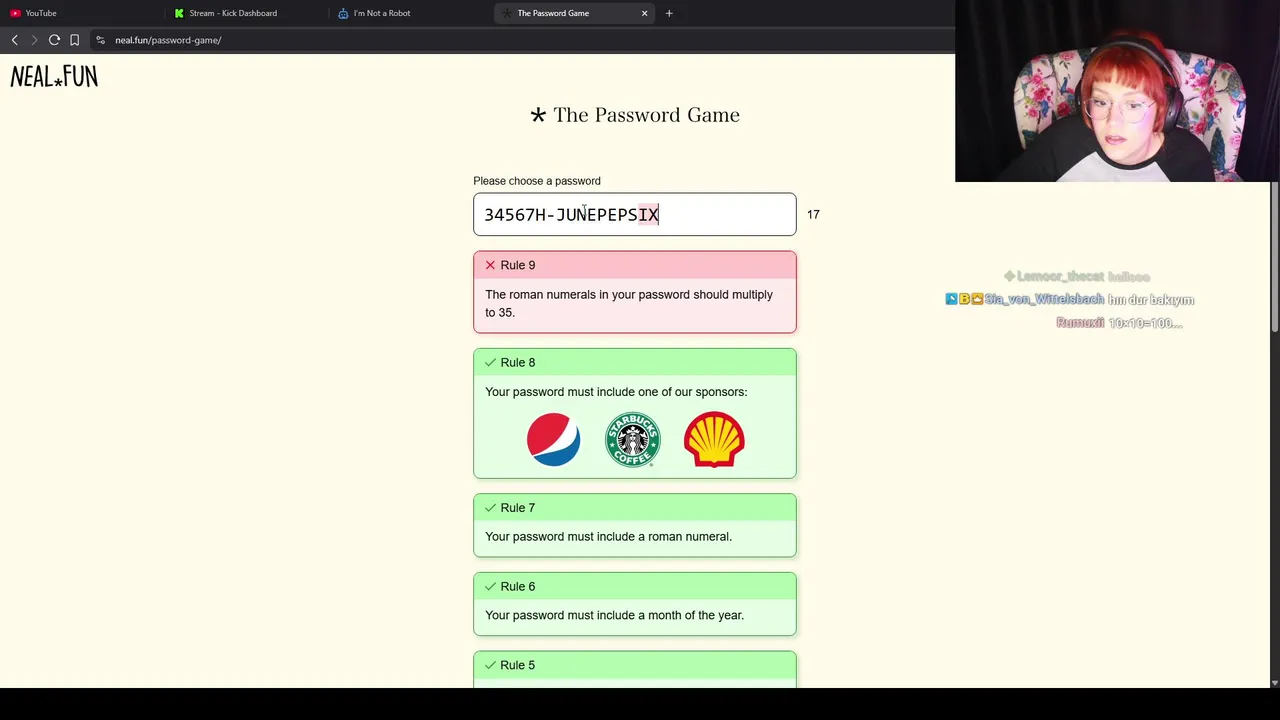This screenshot has height=720, width=1280.
Task: Switch to the I'm Not a Robot tab
Action: tap(410, 13)
